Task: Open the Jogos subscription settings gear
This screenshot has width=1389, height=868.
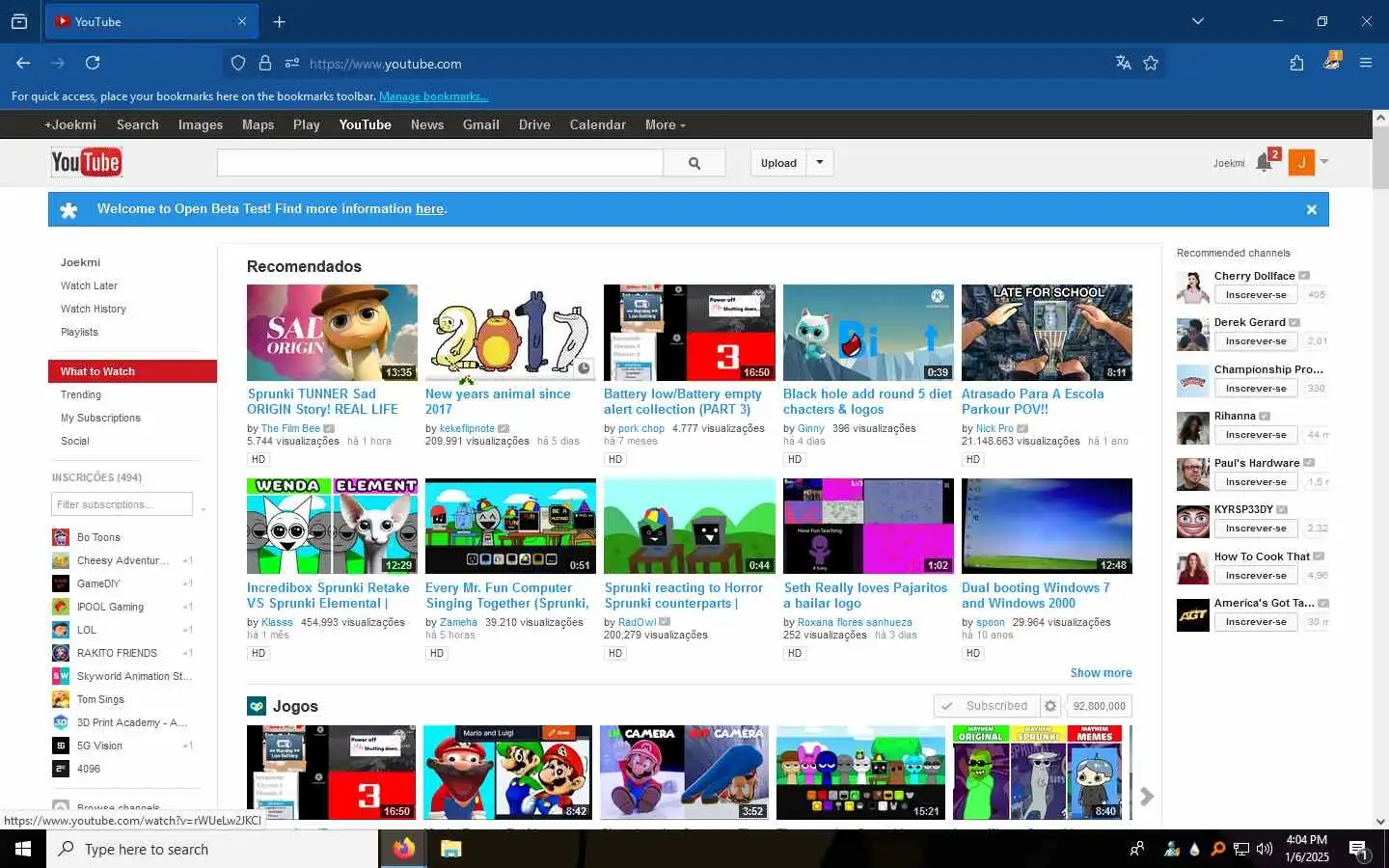Action: [x=1050, y=706]
